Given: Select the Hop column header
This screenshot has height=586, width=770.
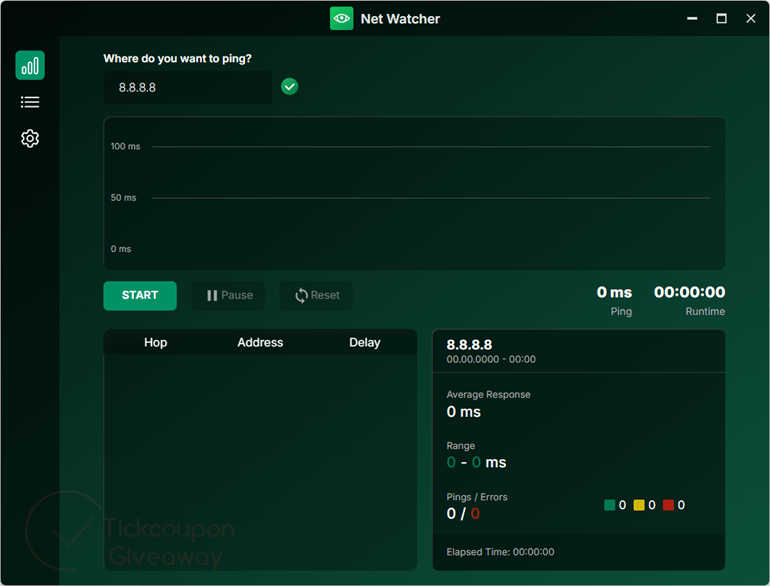Looking at the screenshot, I should (x=156, y=342).
